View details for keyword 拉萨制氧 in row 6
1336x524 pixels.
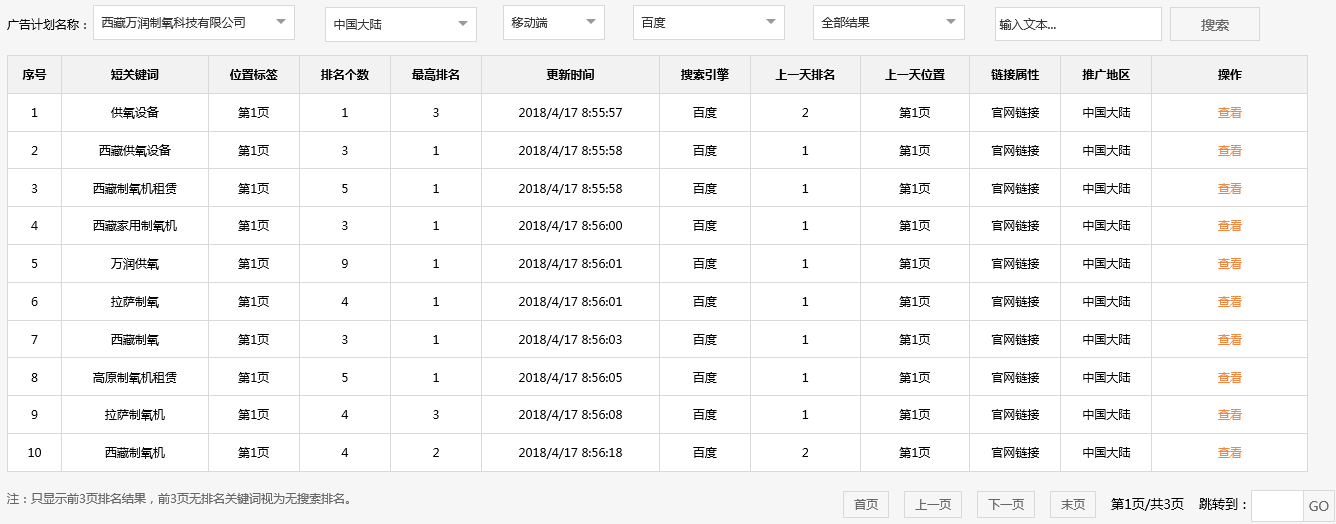click(1229, 302)
